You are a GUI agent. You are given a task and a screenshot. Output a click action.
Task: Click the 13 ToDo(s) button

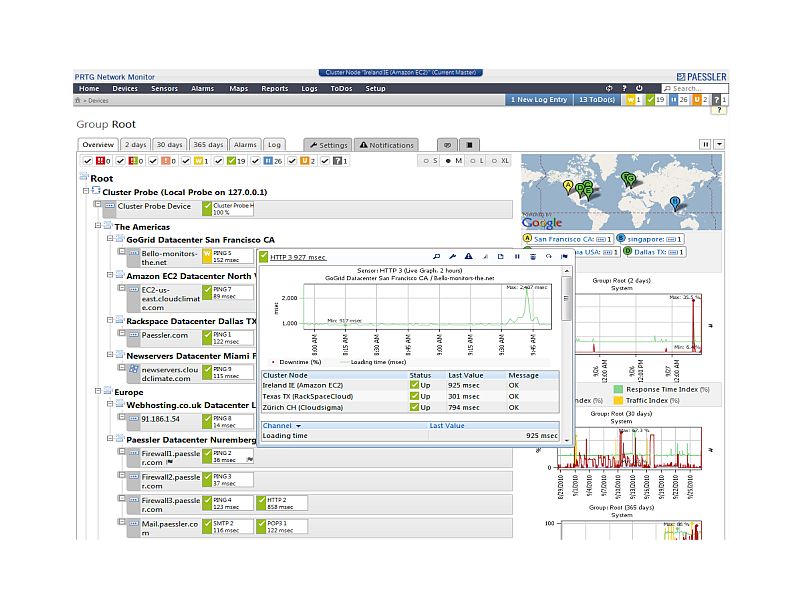click(x=597, y=100)
